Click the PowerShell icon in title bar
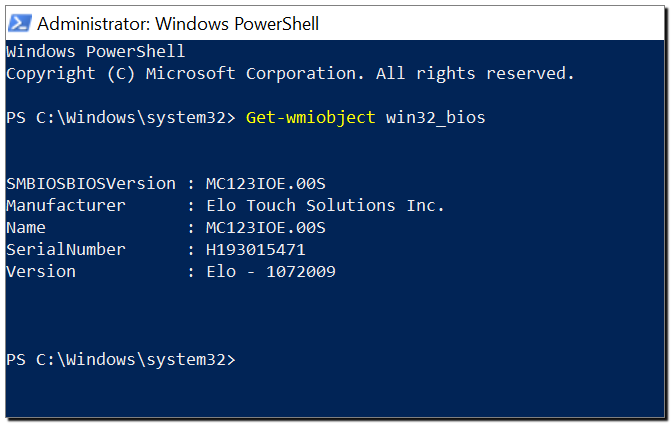 click(20, 23)
